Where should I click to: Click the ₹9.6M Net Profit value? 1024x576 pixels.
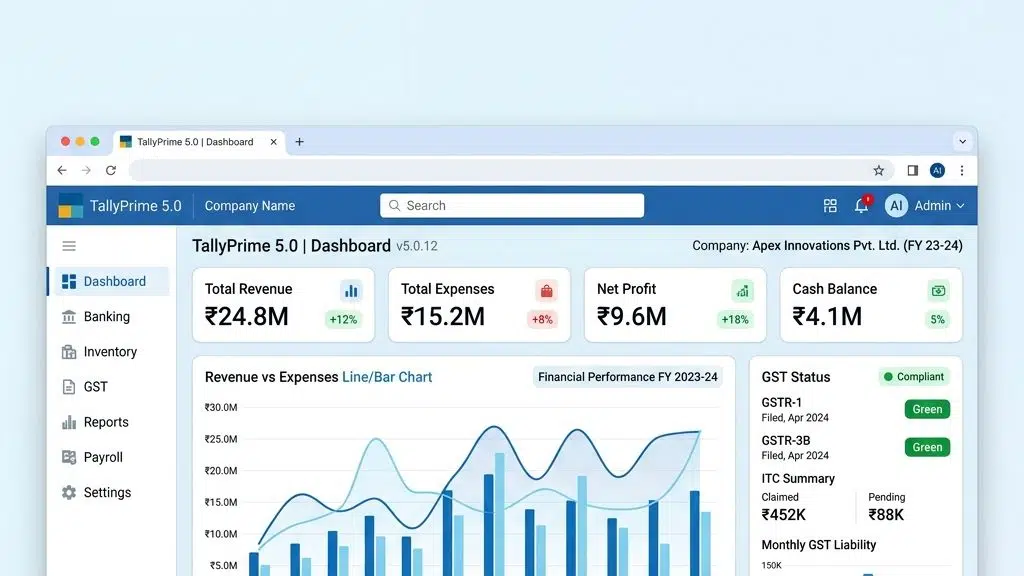point(632,317)
